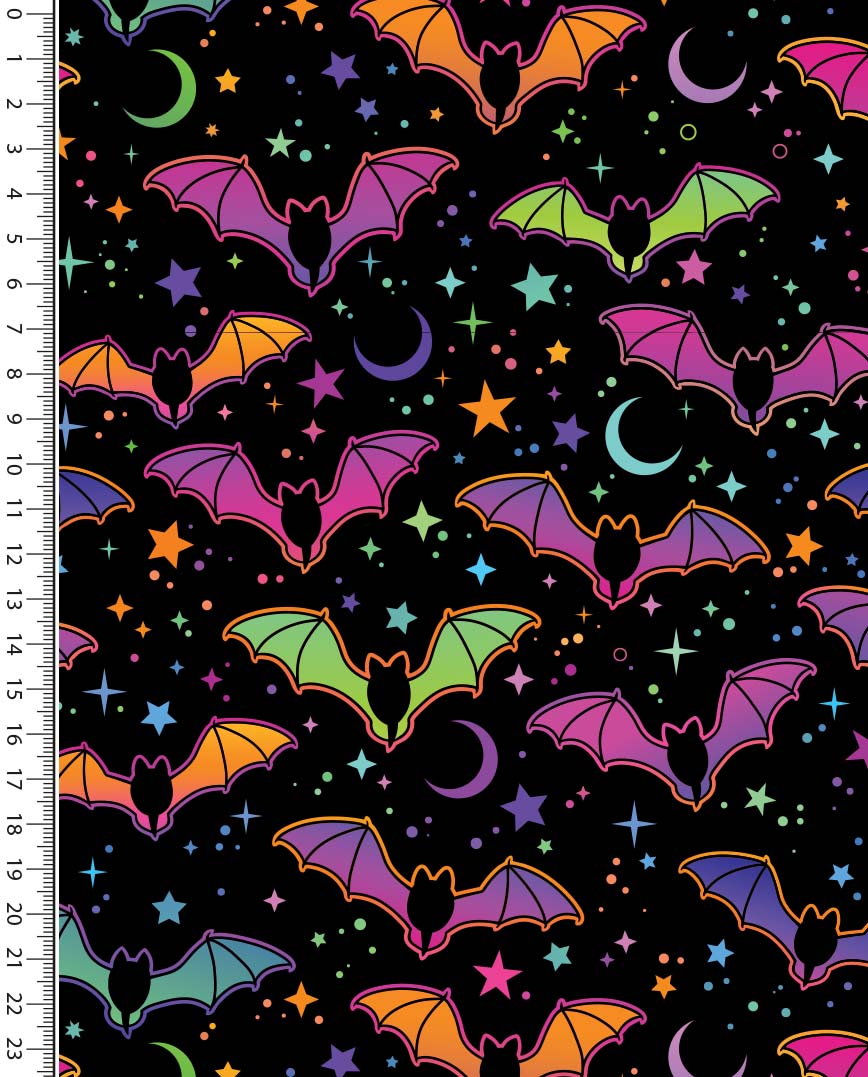
Task: Click the lime green bat at upper right
Action: 632,220
